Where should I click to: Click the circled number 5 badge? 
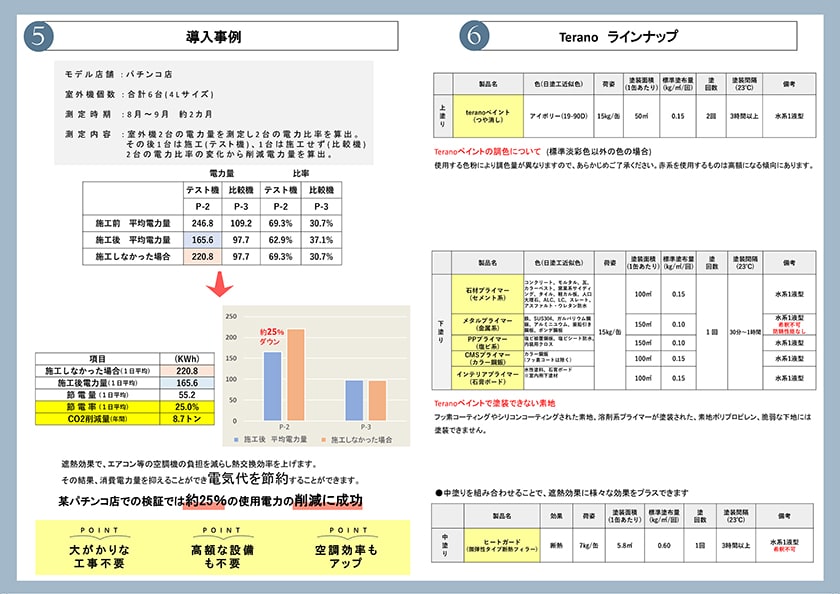tap(39, 36)
